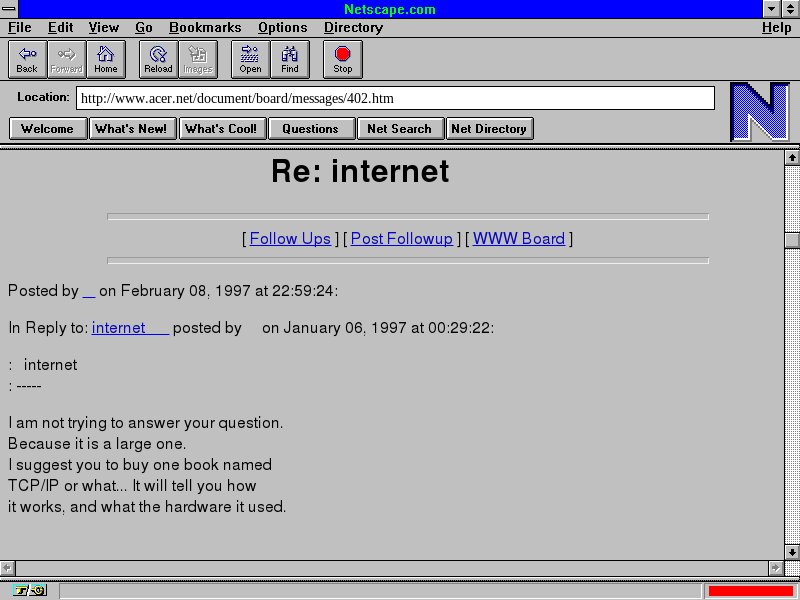Click the 'Because it is a large one.' line
This screenshot has width=800, height=600.
97,444
